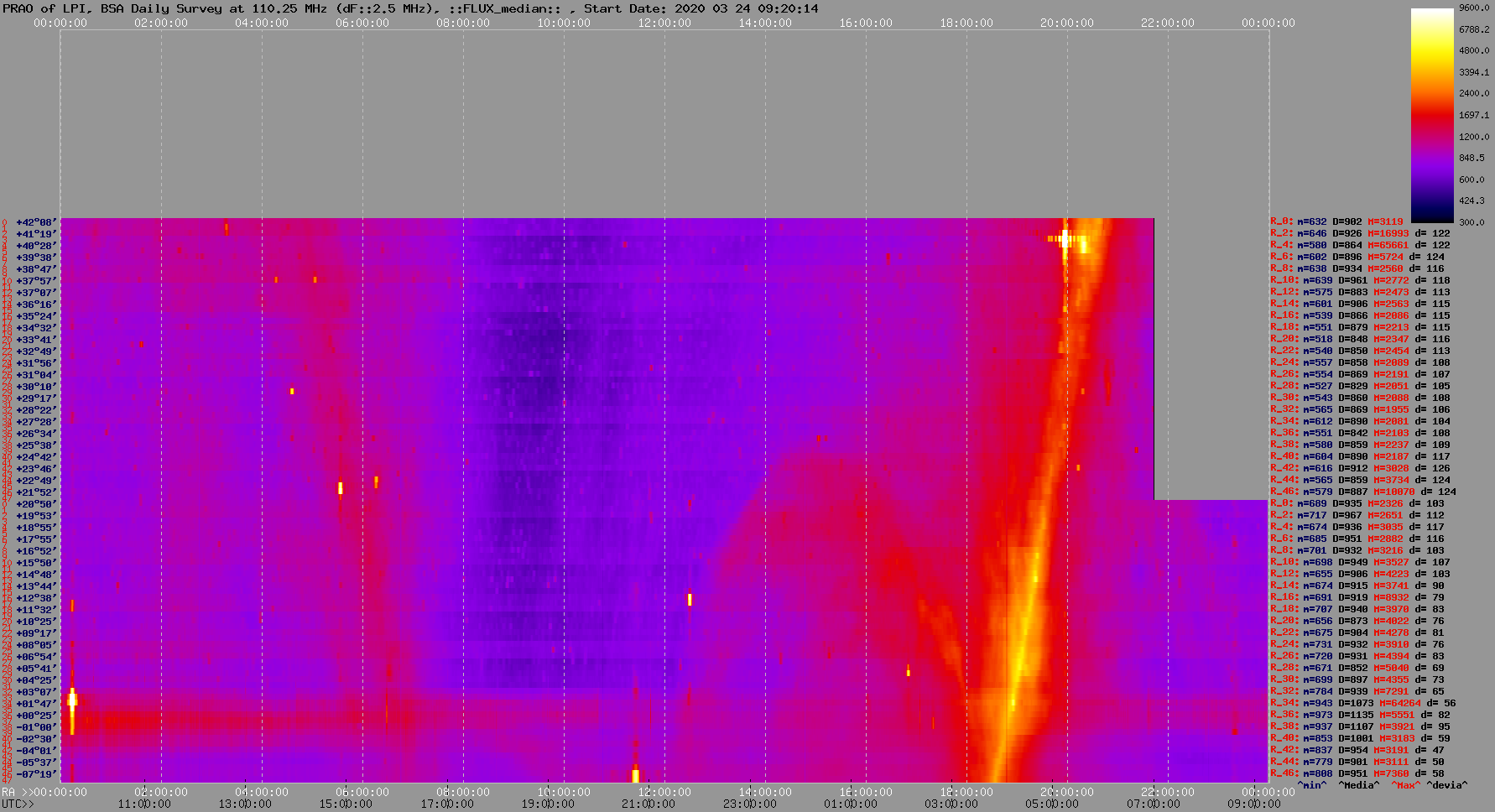Click the stats row showing M=16993
This screenshot has width=1495, height=812.
[x=1361, y=234]
